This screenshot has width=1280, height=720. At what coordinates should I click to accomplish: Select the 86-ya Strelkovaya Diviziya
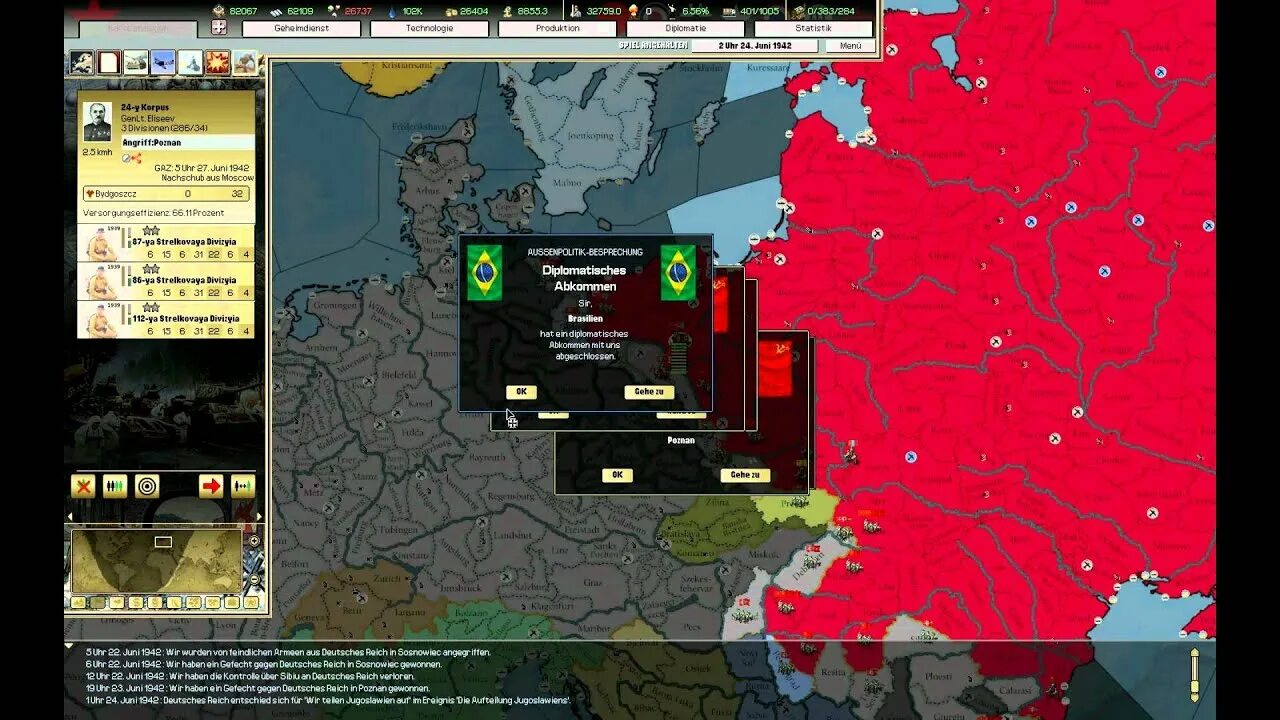[x=166, y=281]
